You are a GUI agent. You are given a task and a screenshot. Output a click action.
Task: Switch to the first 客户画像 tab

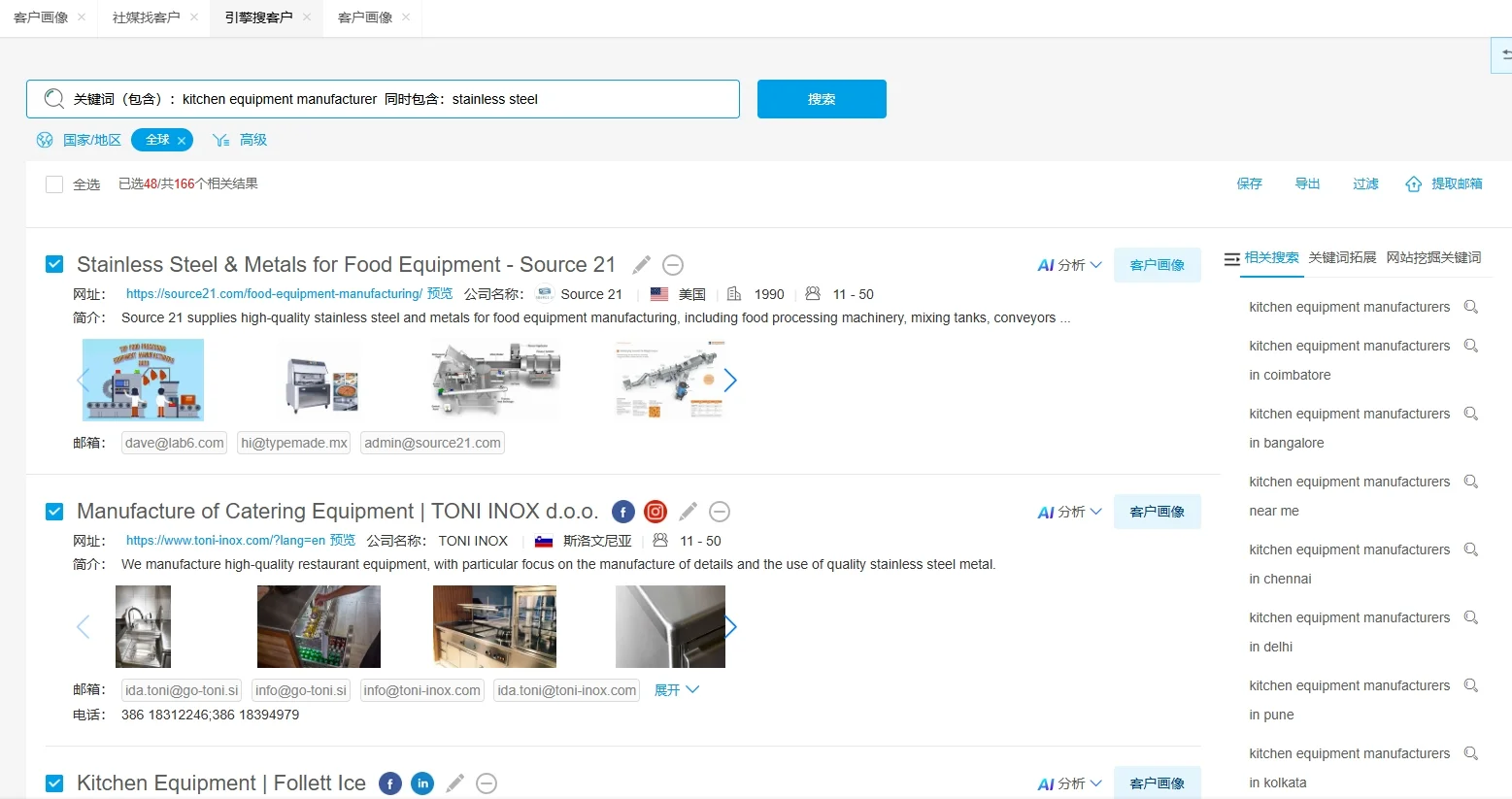(41, 17)
